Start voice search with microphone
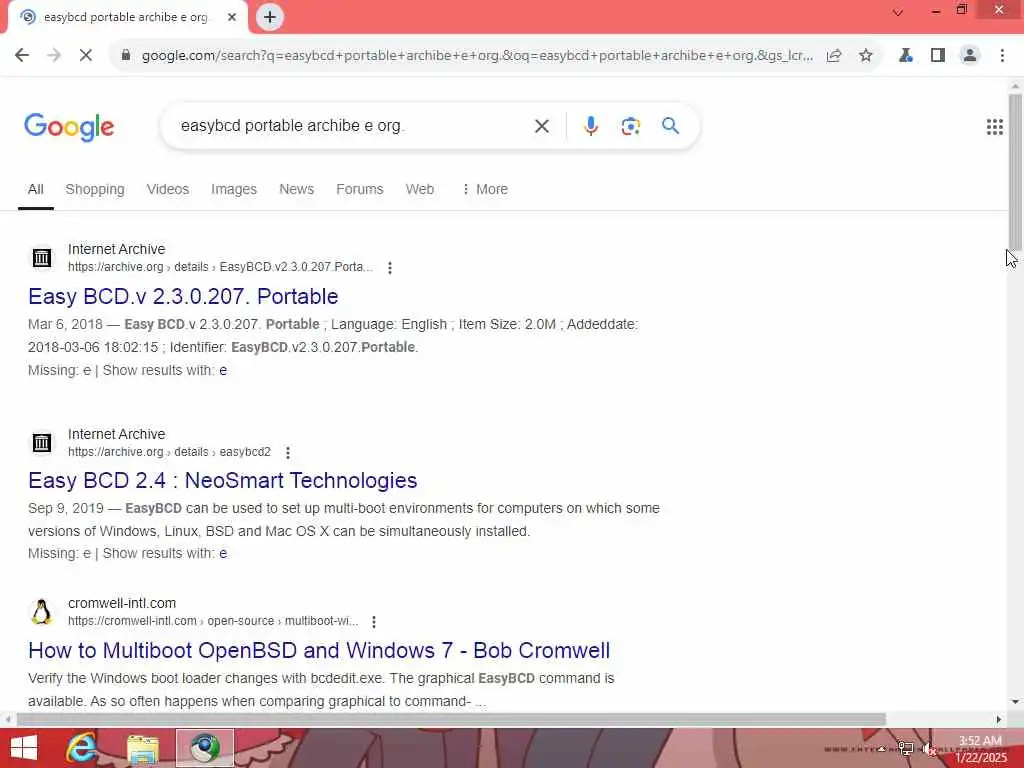The width and height of the screenshot is (1024, 768). [x=590, y=125]
